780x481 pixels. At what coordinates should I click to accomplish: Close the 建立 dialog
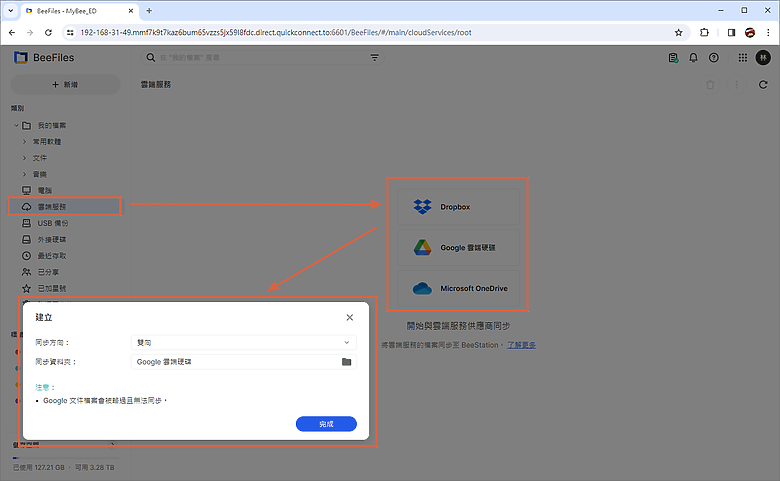350,317
